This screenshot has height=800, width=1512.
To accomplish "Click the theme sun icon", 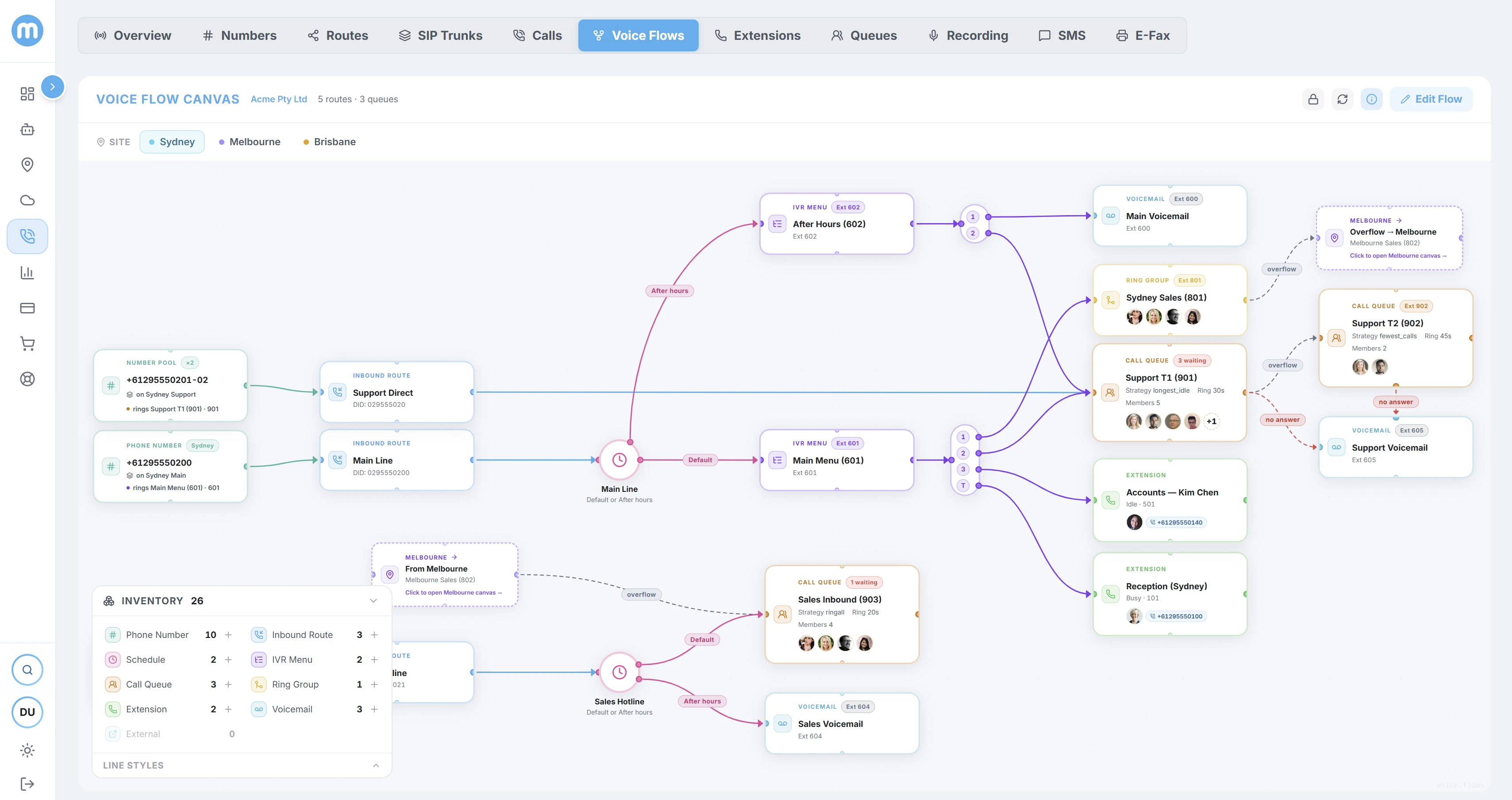I will click(27, 750).
